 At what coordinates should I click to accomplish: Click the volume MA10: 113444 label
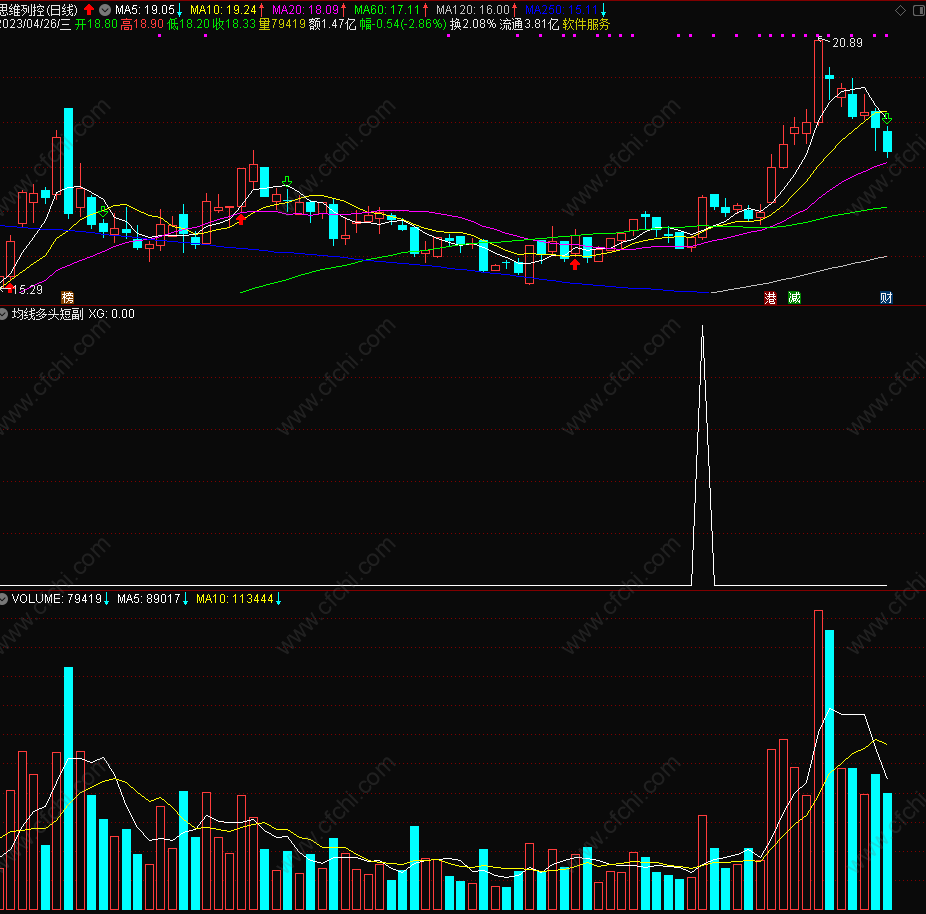tap(234, 599)
